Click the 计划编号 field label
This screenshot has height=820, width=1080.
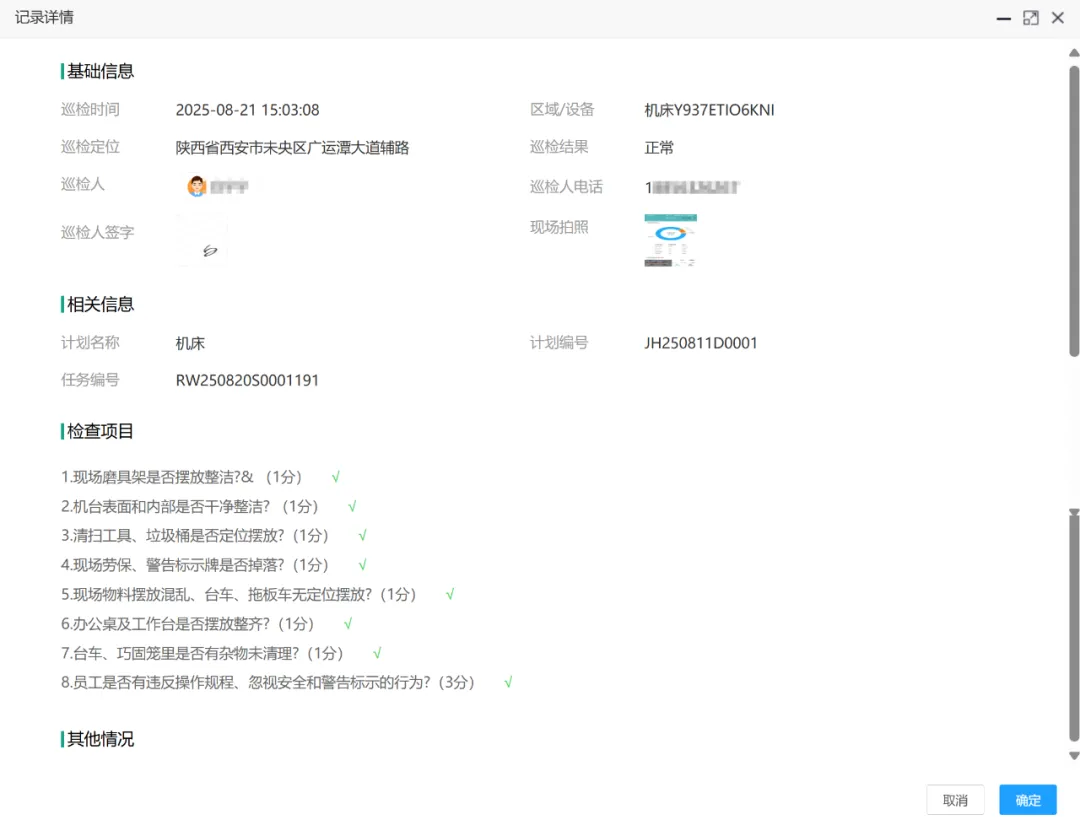pyautogui.click(x=559, y=342)
